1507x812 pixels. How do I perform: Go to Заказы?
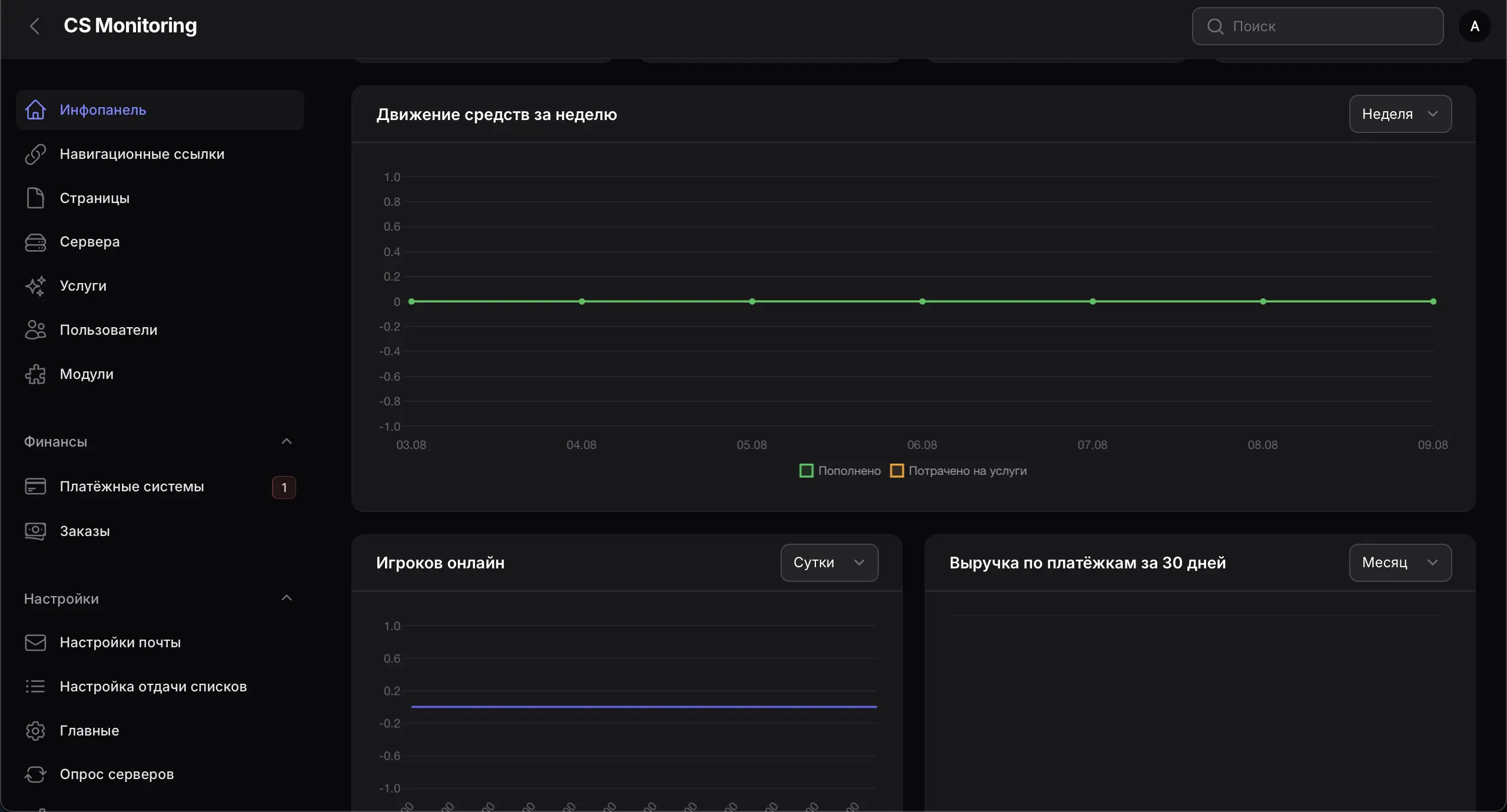click(x=160, y=531)
